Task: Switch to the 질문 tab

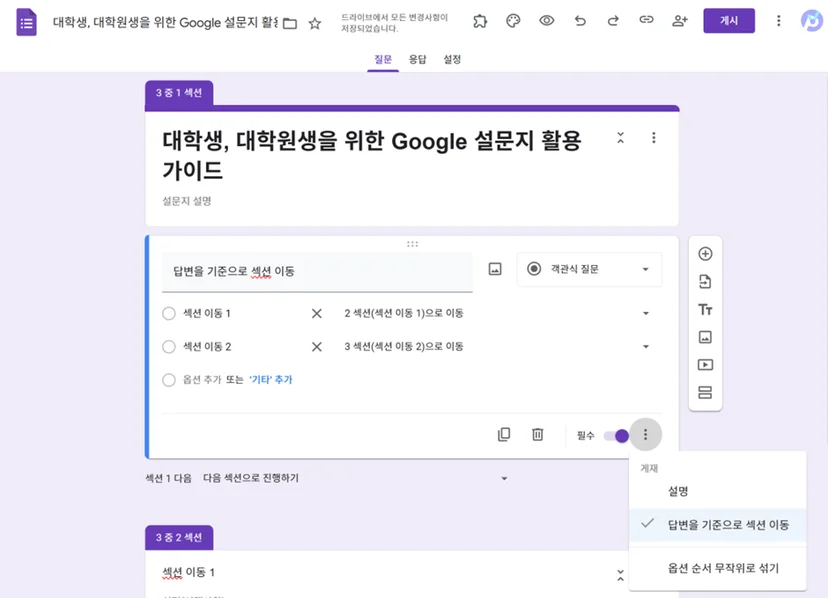Action: (383, 59)
